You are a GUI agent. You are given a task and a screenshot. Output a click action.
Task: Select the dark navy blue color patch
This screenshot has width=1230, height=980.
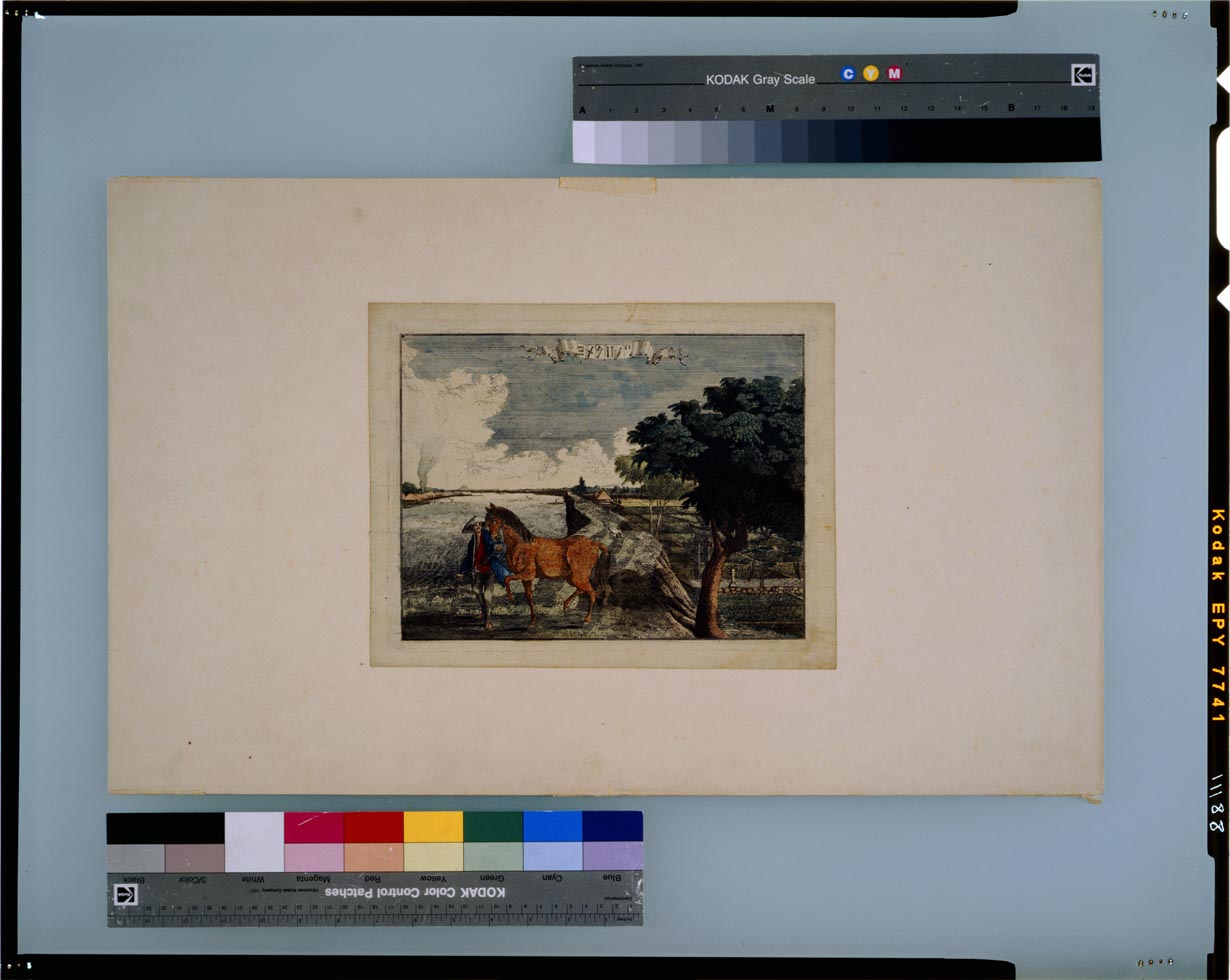pyautogui.click(x=613, y=826)
